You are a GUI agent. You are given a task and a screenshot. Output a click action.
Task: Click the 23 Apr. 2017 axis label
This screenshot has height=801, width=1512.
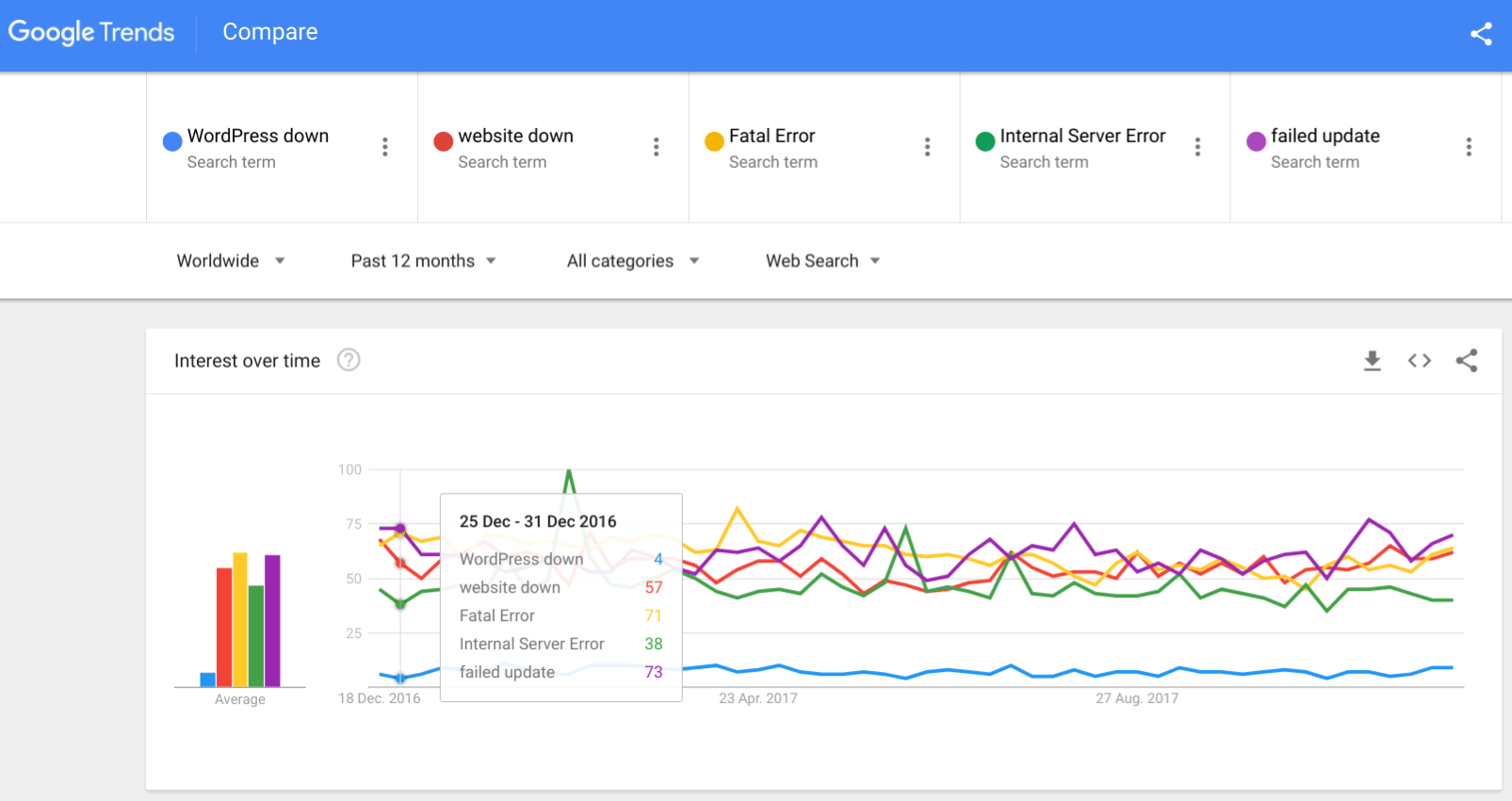[758, 698]
